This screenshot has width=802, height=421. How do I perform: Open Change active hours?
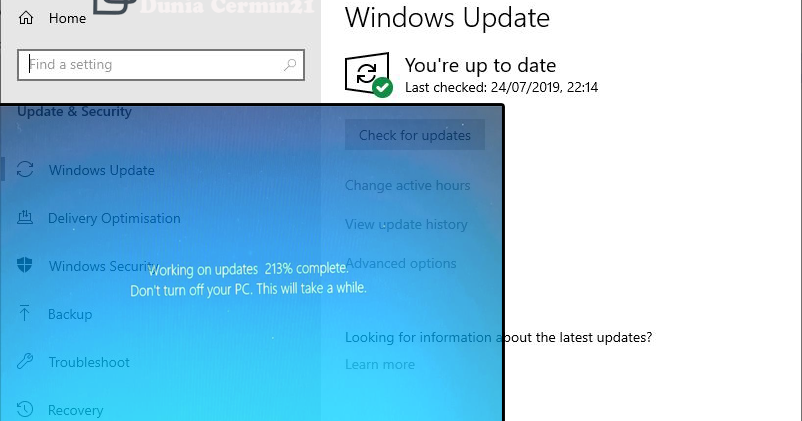pos(407,185)
